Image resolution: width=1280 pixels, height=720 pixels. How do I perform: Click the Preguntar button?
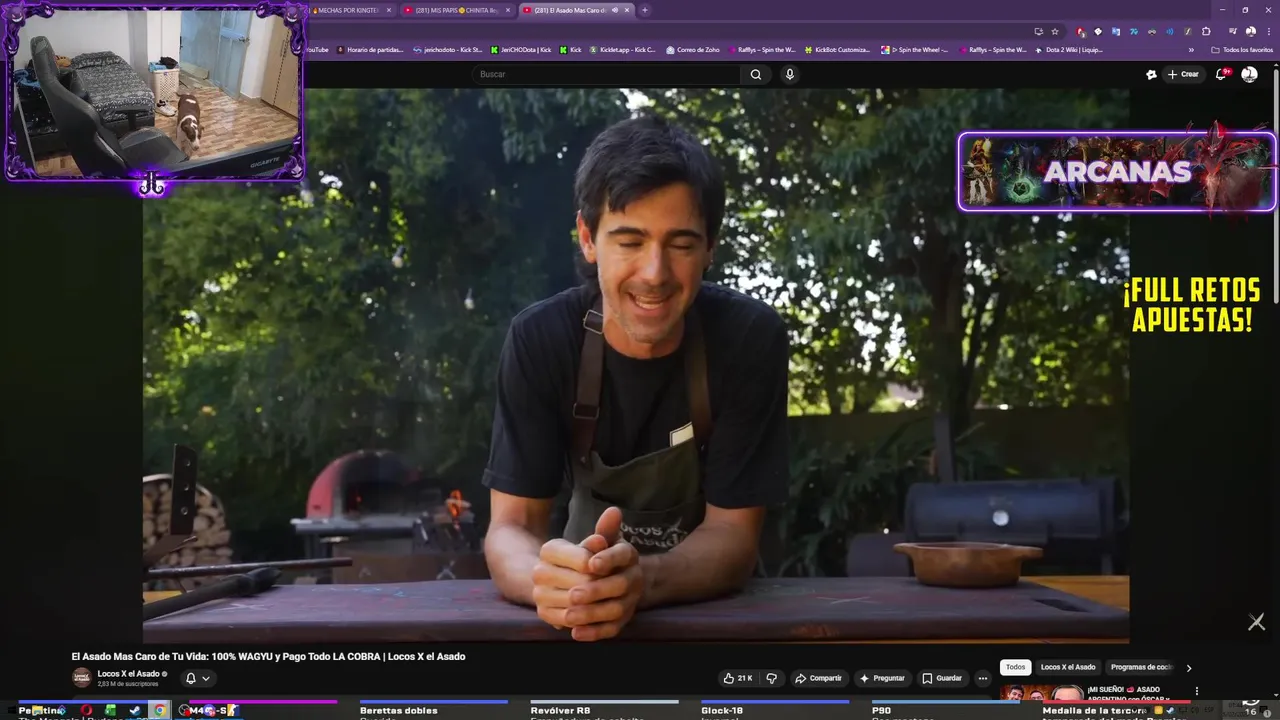click(x=881, y=678)
